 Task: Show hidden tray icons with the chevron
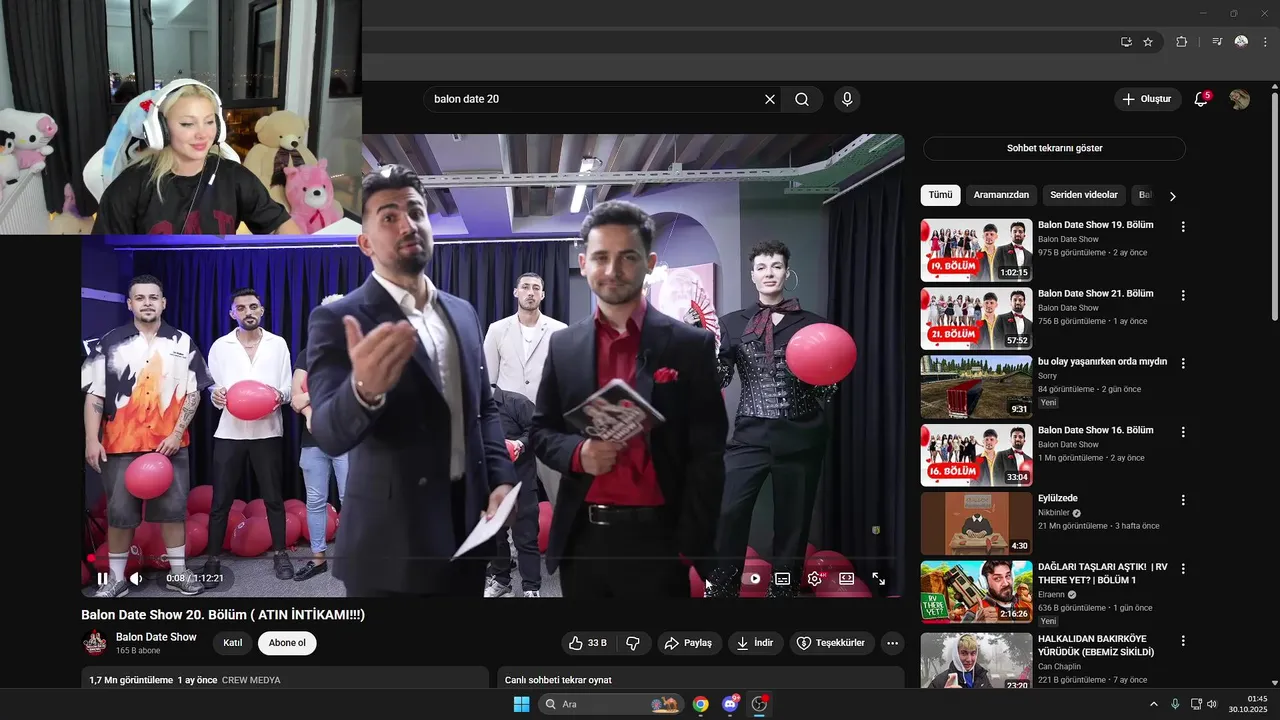tap(1153, 704)
